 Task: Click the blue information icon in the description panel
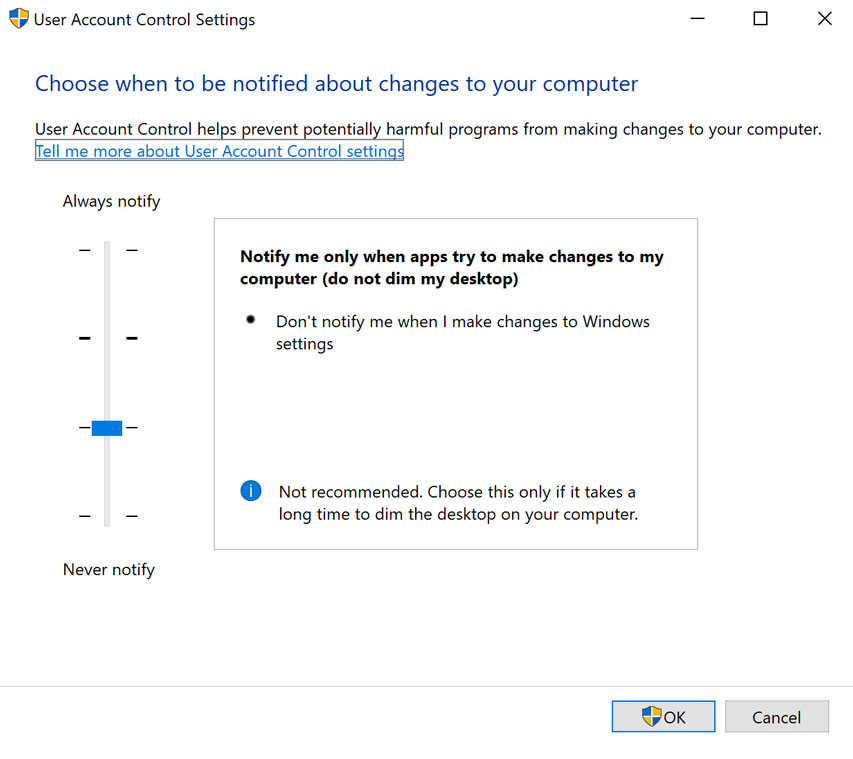(x=250, y=491)
